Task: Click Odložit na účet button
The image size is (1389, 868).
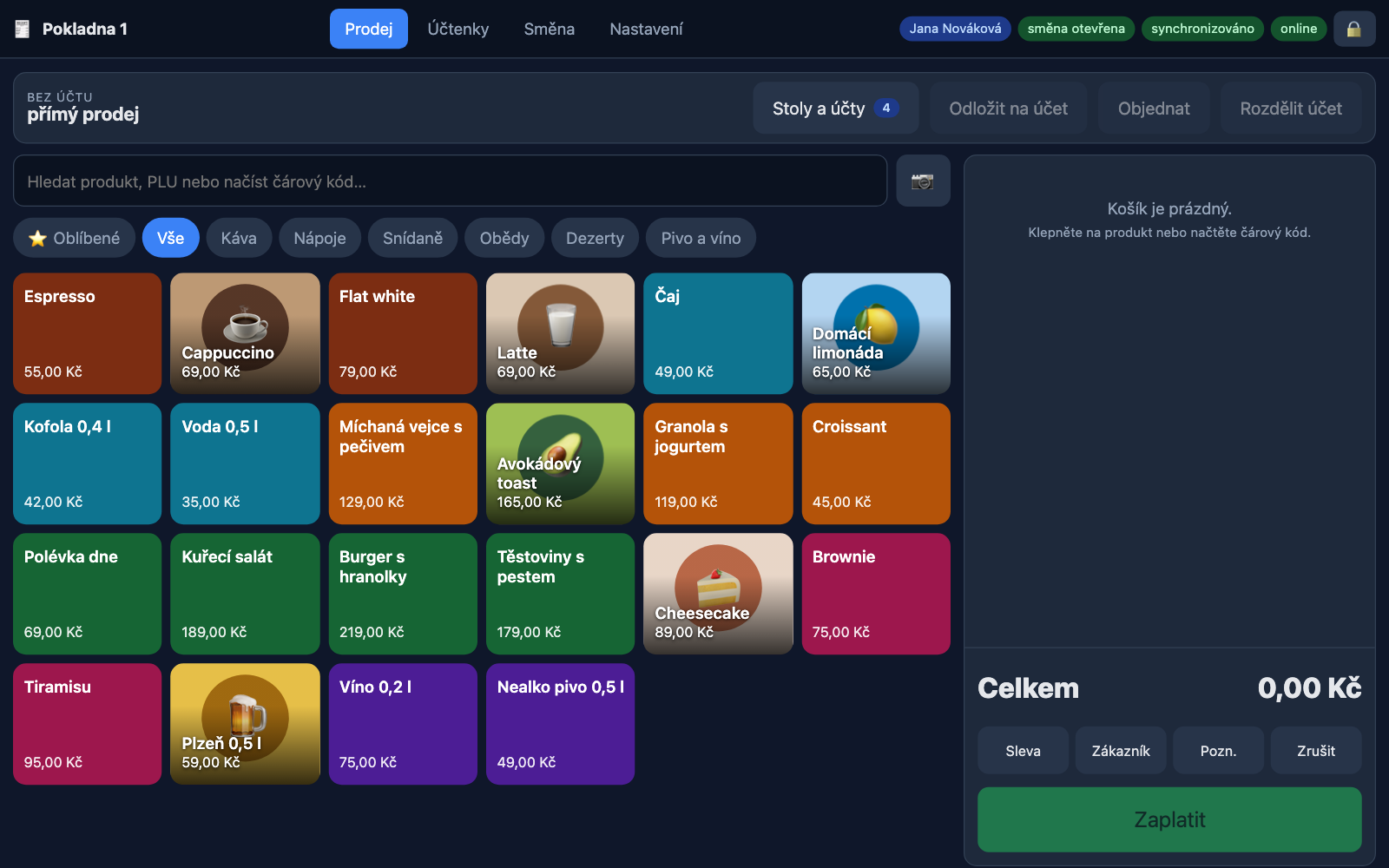Action: pos(1009,108)
